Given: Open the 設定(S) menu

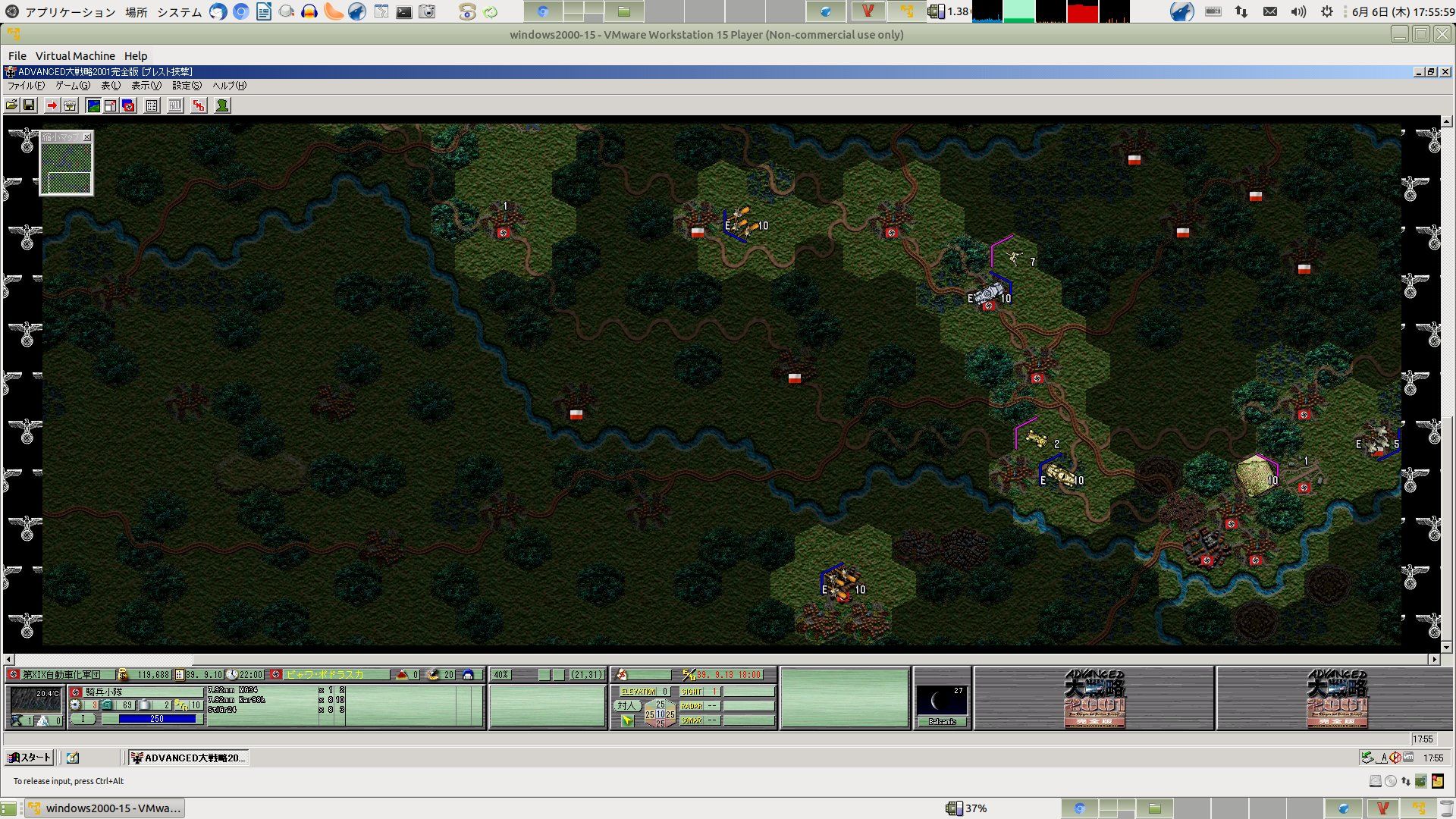Looking at the screenshot, I should tap(187, 86).
